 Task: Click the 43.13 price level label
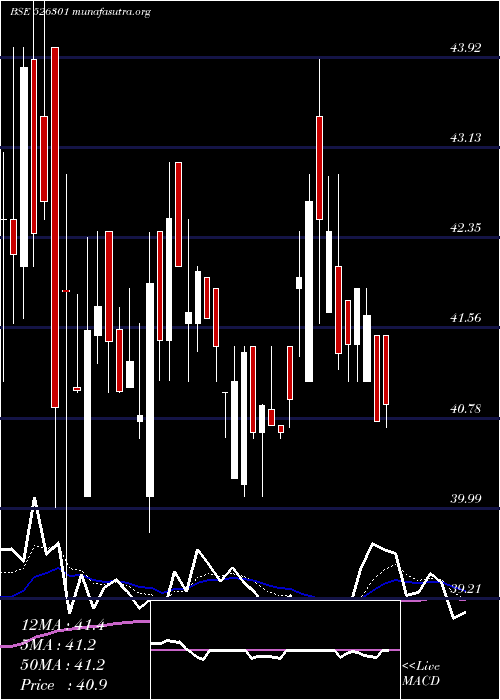(466, 138)
